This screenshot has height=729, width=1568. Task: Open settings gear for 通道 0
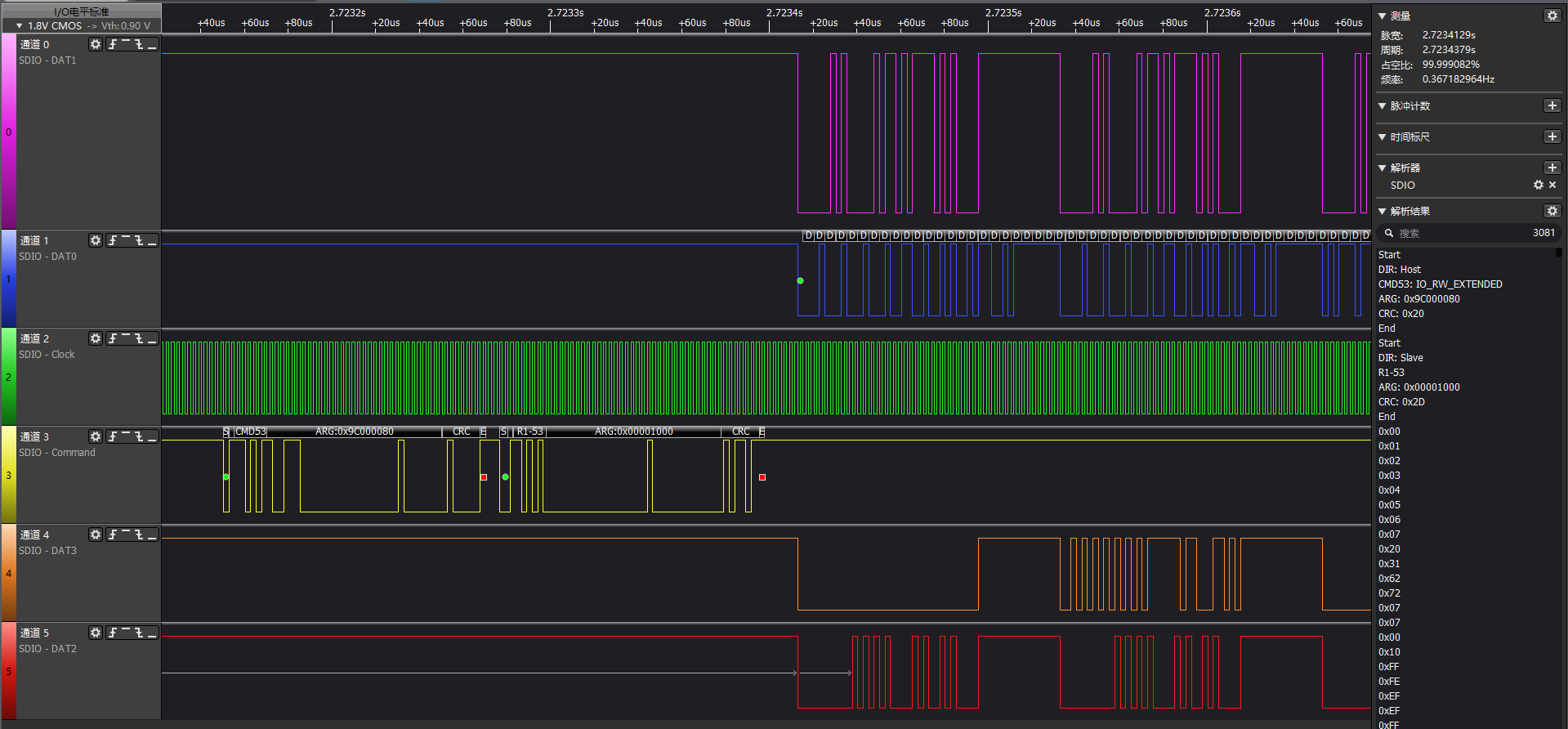click(96, 44)
